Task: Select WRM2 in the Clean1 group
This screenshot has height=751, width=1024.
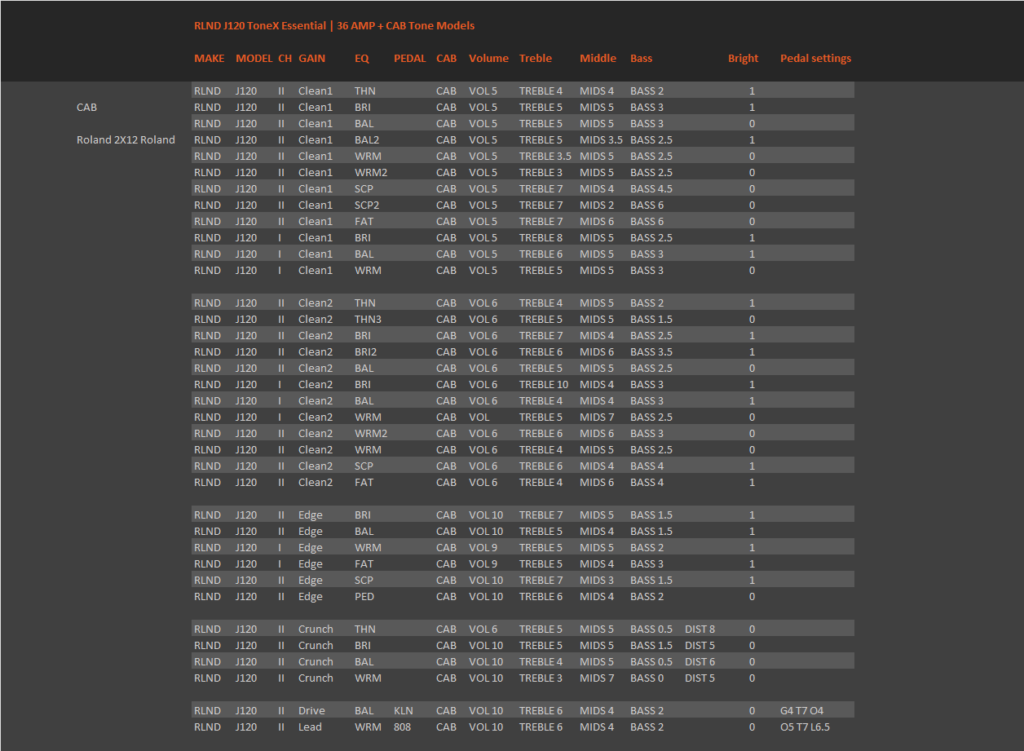Action: click(371, 172)
